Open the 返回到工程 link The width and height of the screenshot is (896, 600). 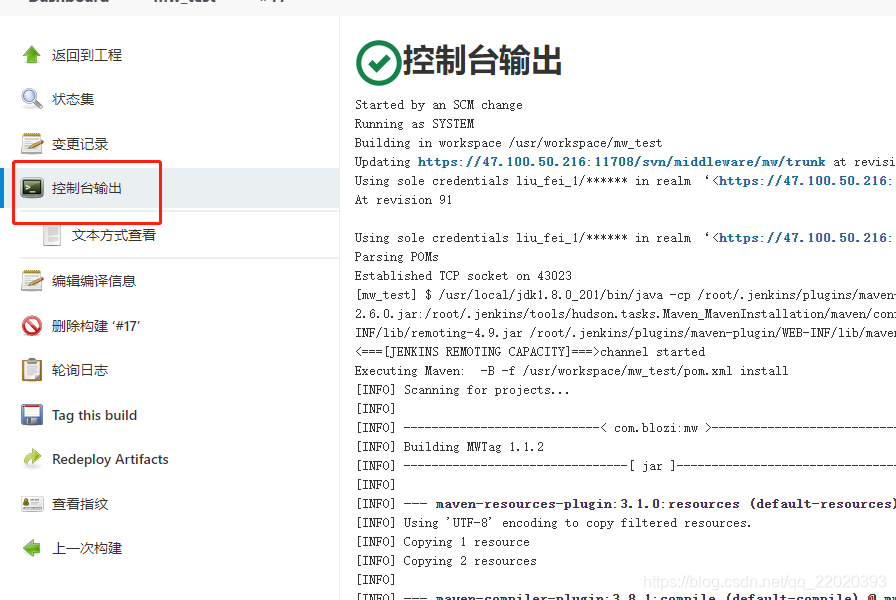[x=87, y=55]
